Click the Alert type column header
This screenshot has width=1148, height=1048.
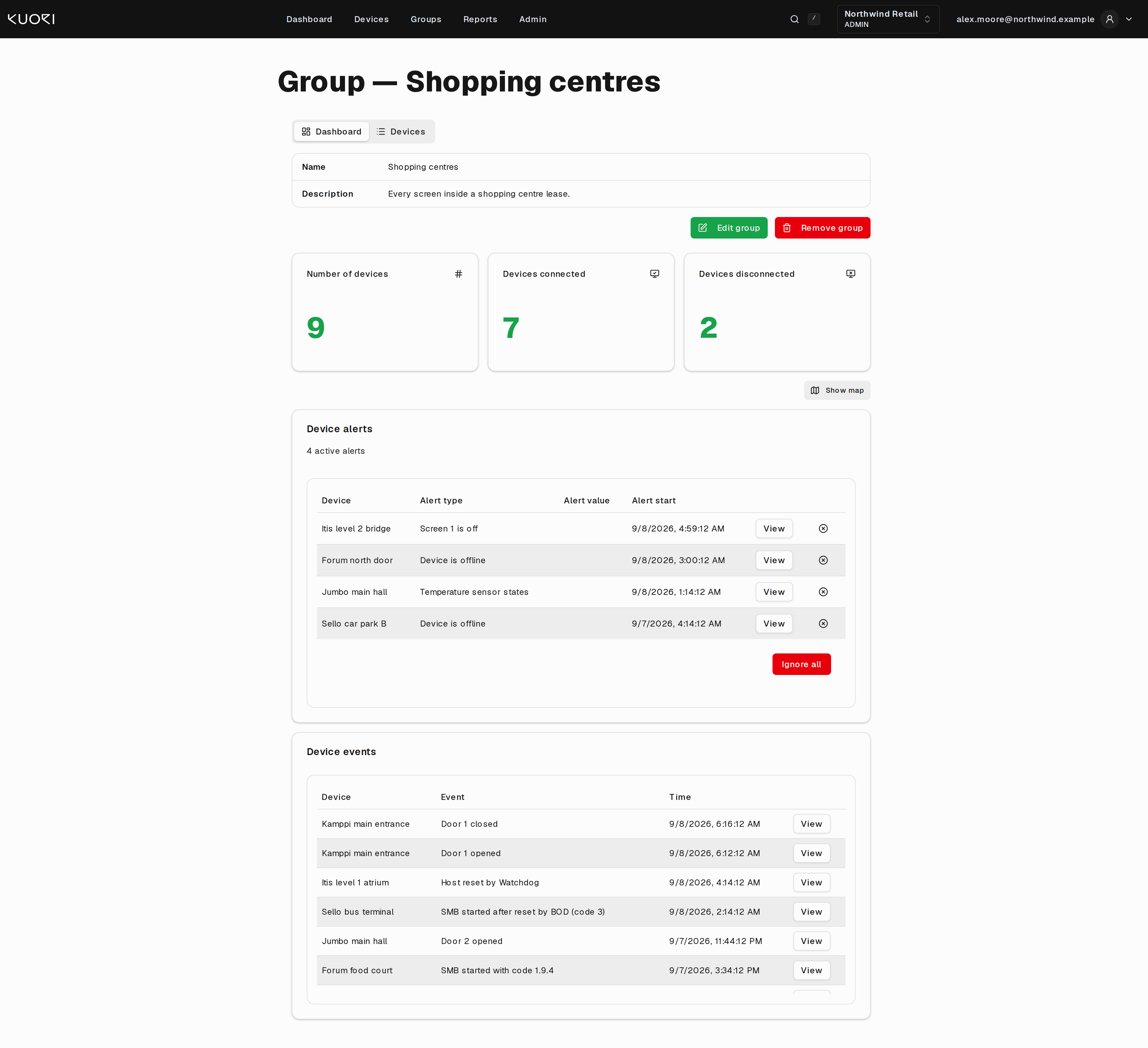coord(441,501)
